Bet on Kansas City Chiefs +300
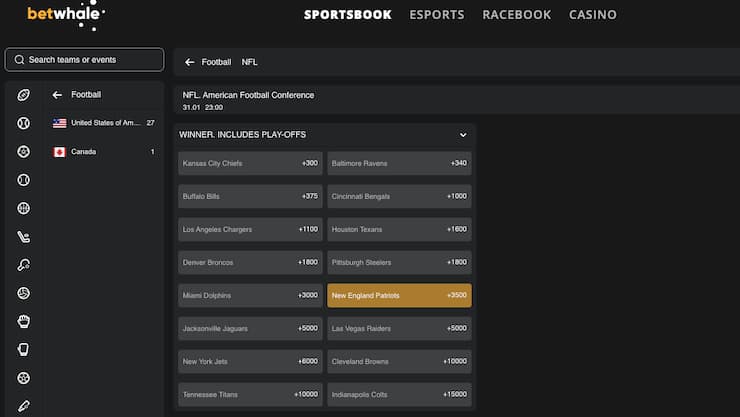740x417 pixels. [x=250, y=163]
